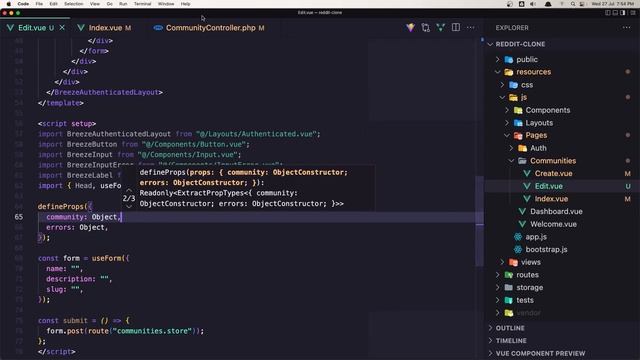Click the date and time in menu bar
Screen dimensions: 640x360
(613, 4)
